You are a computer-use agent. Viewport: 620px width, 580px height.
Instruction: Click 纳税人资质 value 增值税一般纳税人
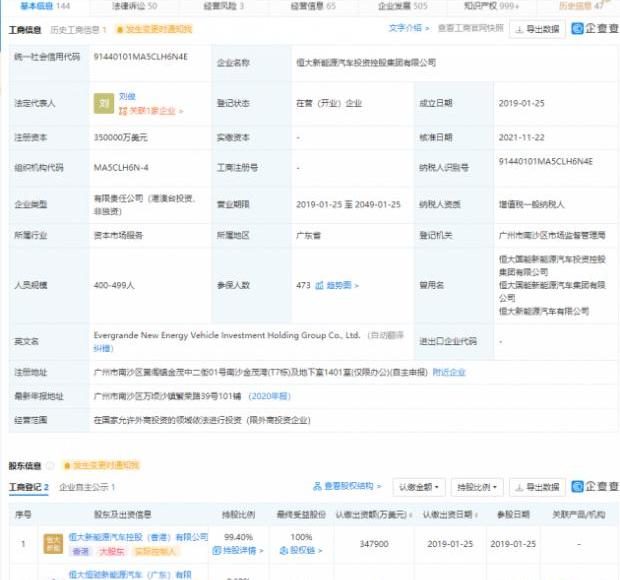point(531,204)
